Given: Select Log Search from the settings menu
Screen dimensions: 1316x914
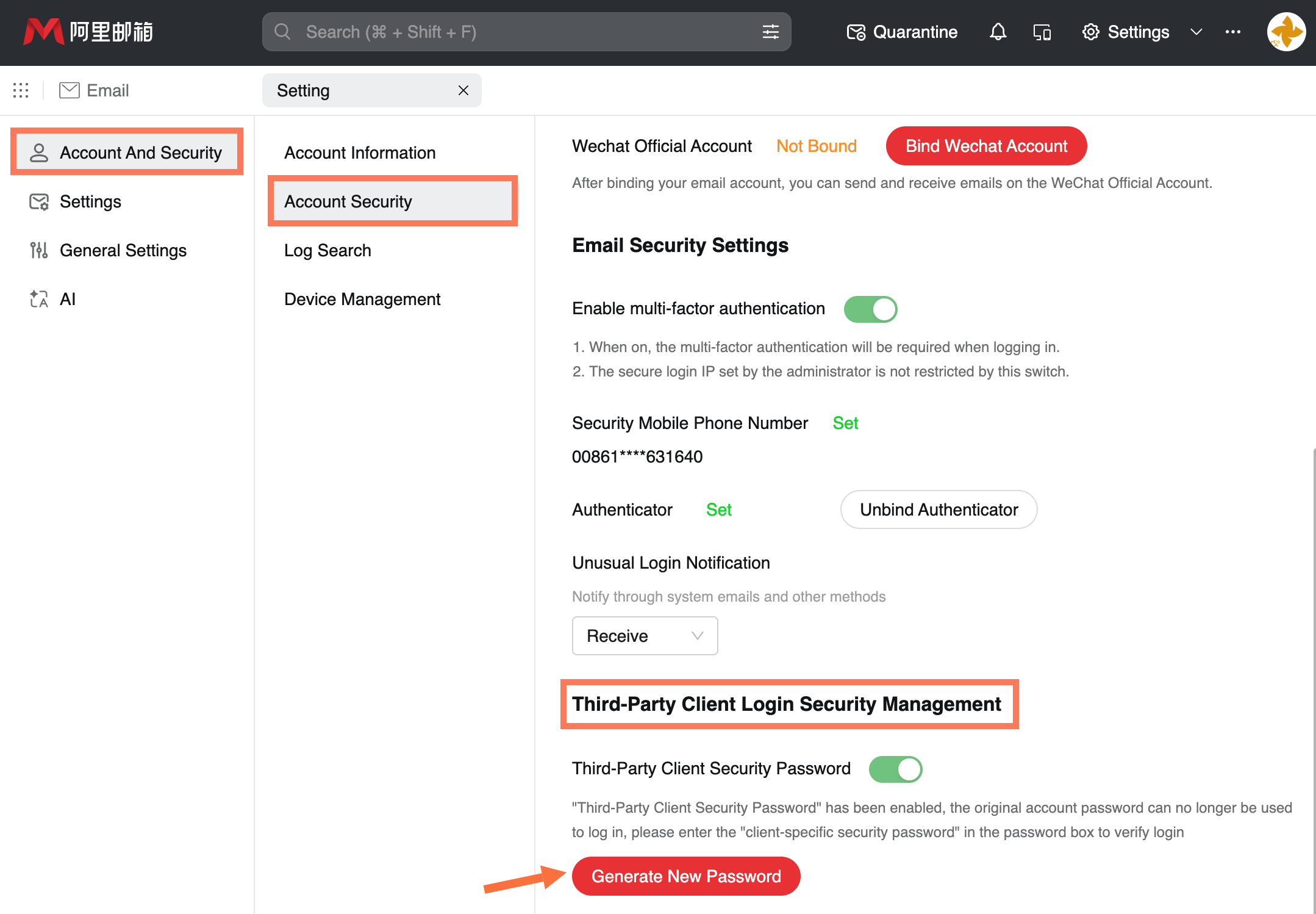Looking at the screenshot, I should click(327, 250).
